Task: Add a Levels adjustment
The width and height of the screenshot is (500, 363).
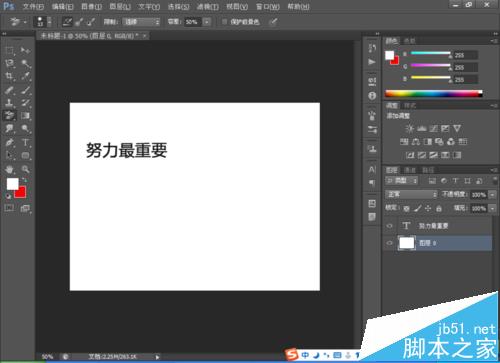Action: 422,129
